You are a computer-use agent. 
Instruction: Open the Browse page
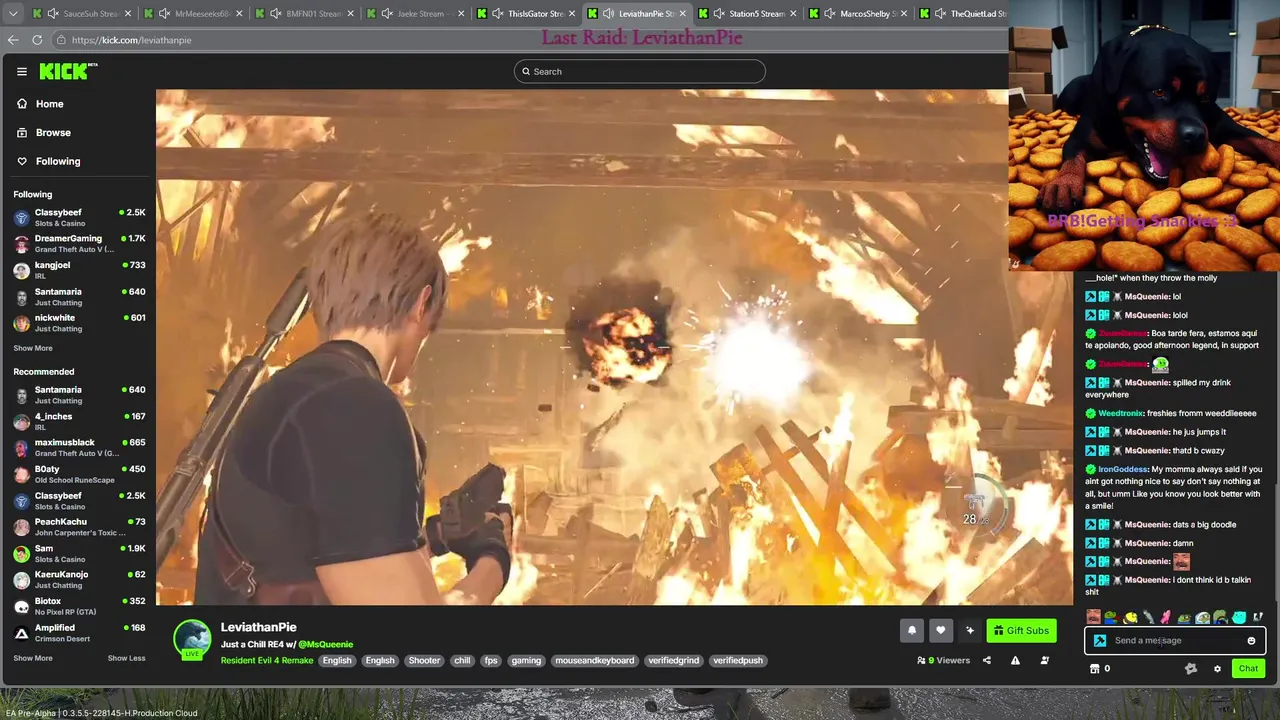(44, 132)
